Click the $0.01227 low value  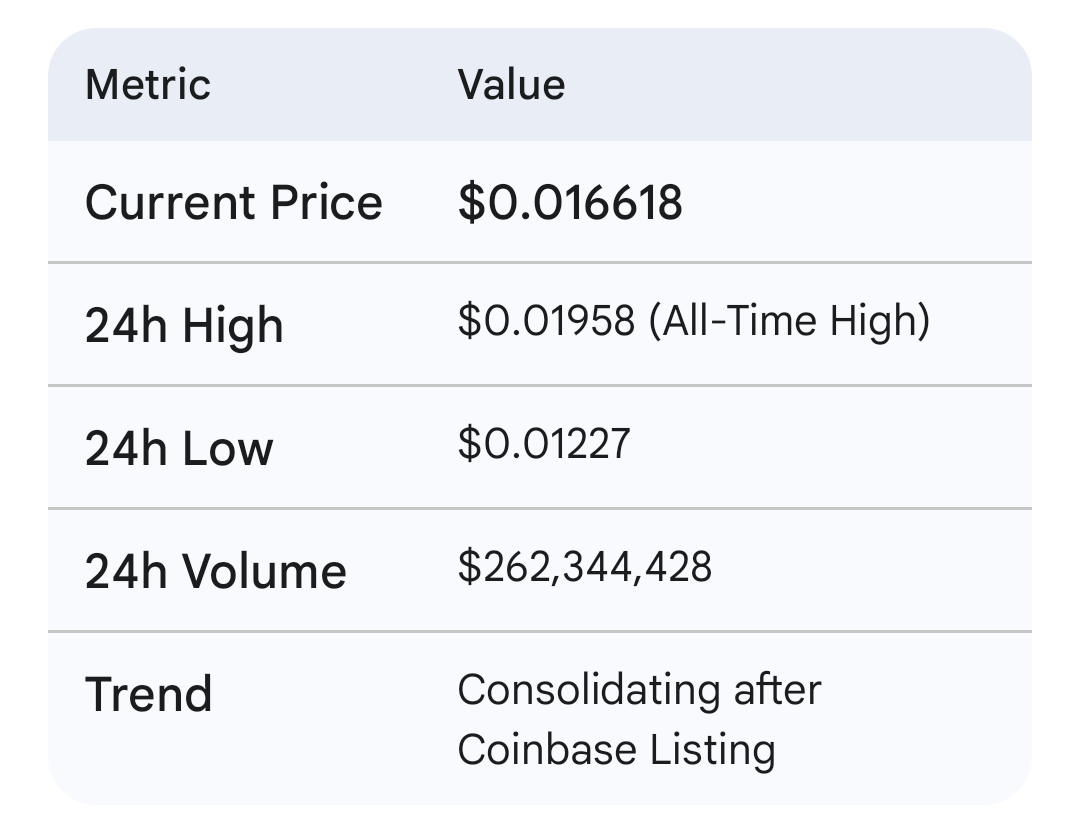(544, 443)
